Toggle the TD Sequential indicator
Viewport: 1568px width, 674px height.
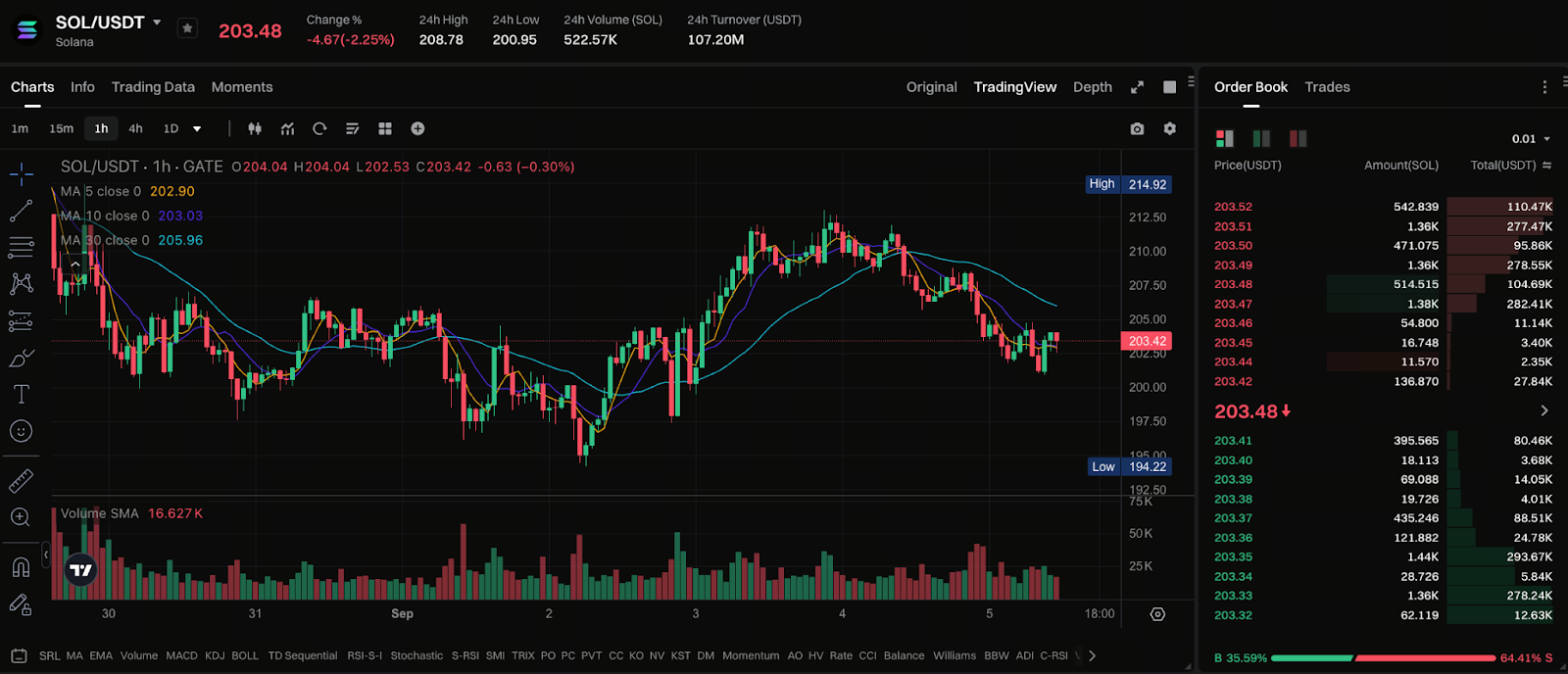303,655
